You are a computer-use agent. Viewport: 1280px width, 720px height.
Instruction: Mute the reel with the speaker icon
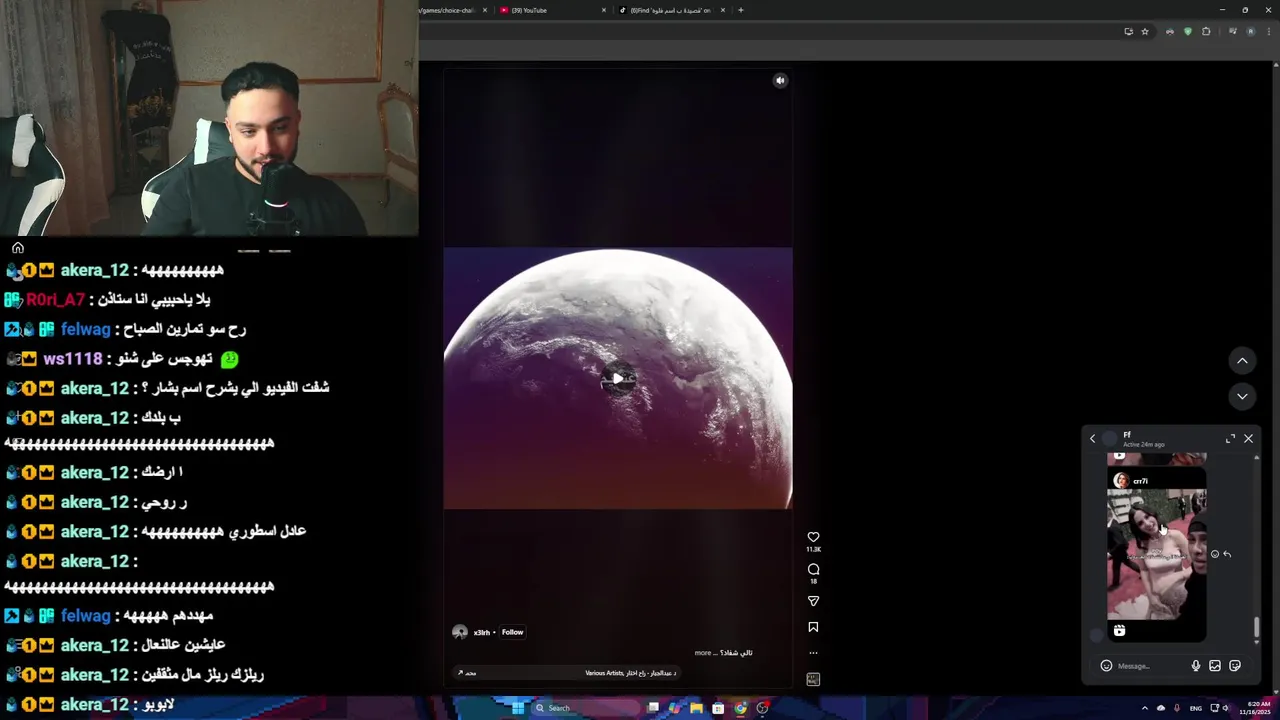[x=781, y=81]
